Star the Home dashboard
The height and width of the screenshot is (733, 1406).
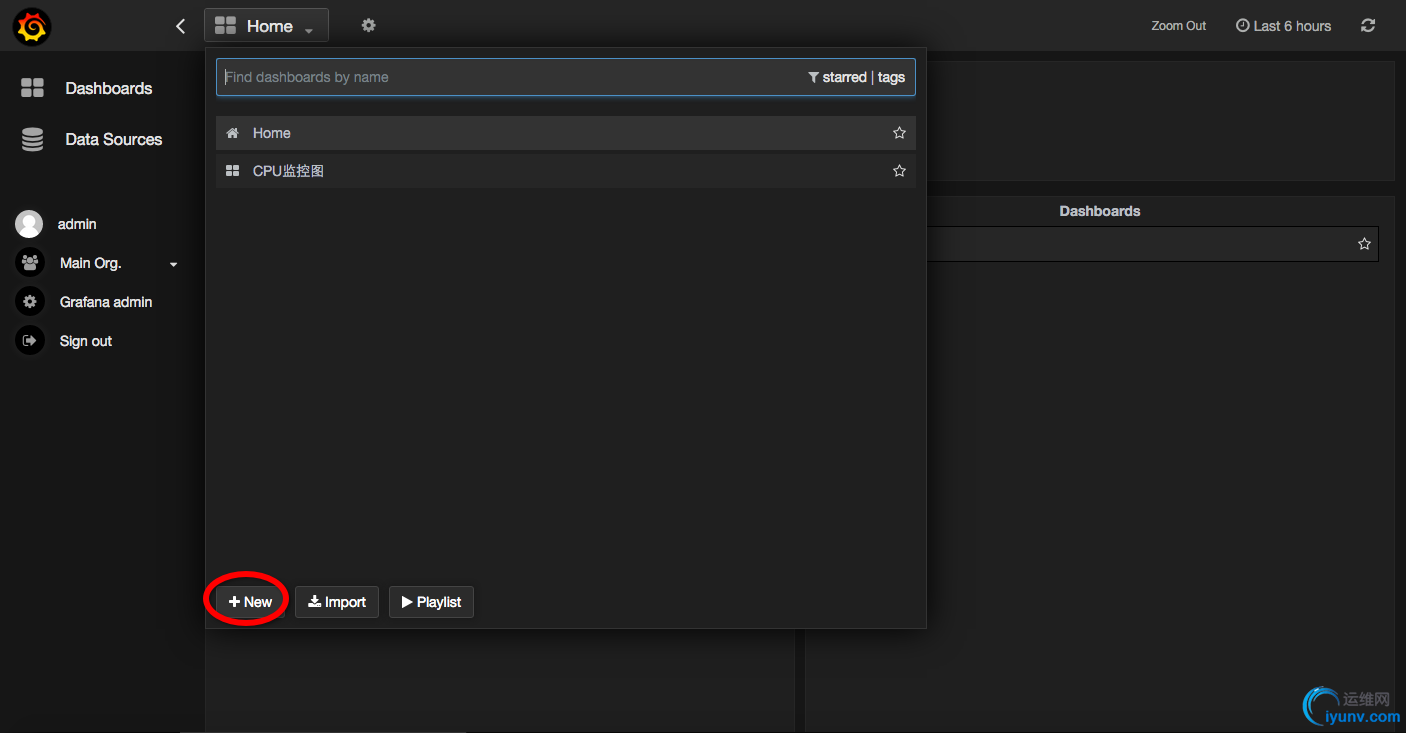(899, 133)
